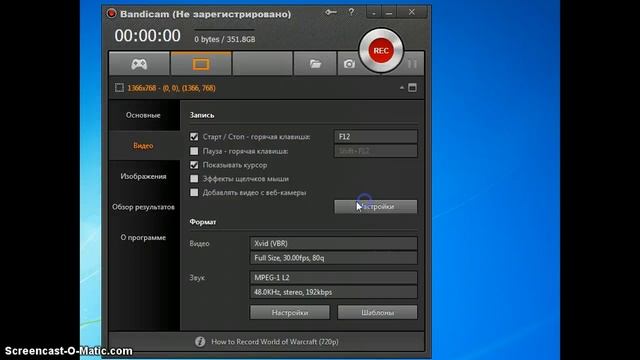Click the disabled Shift+F12 hotkey field
The width and height of the screenshot is (640, 360).
click(x=376, y=151)
